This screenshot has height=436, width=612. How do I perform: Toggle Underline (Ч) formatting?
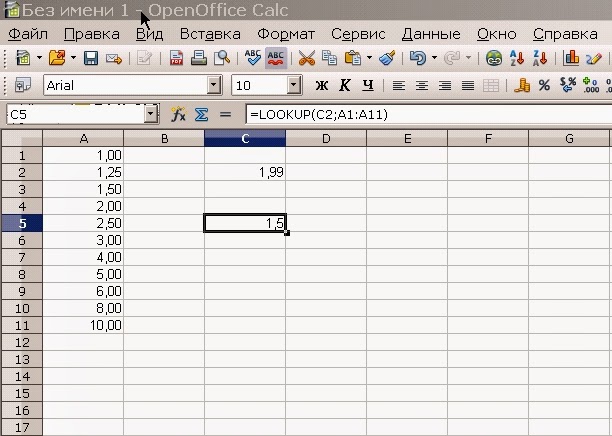[368, 85]
